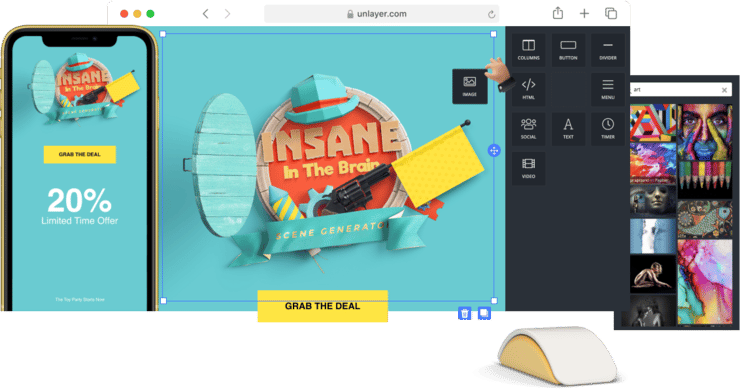The image size is (740, 389).
Task: Reload the page in the address bar
Action: [x=491, y=14]
